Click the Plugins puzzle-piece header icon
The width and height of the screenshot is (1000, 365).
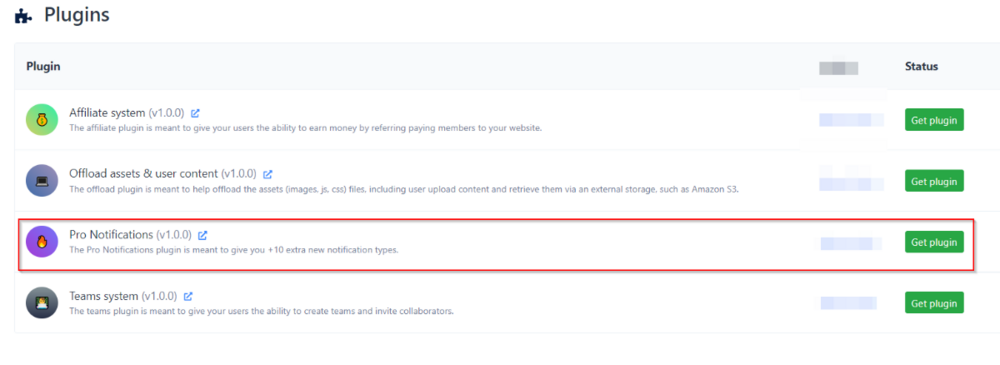coord(23,16)
